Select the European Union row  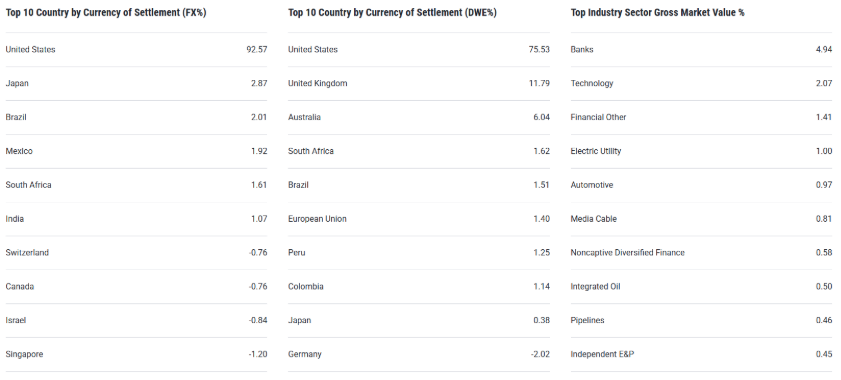pos(419,219)
